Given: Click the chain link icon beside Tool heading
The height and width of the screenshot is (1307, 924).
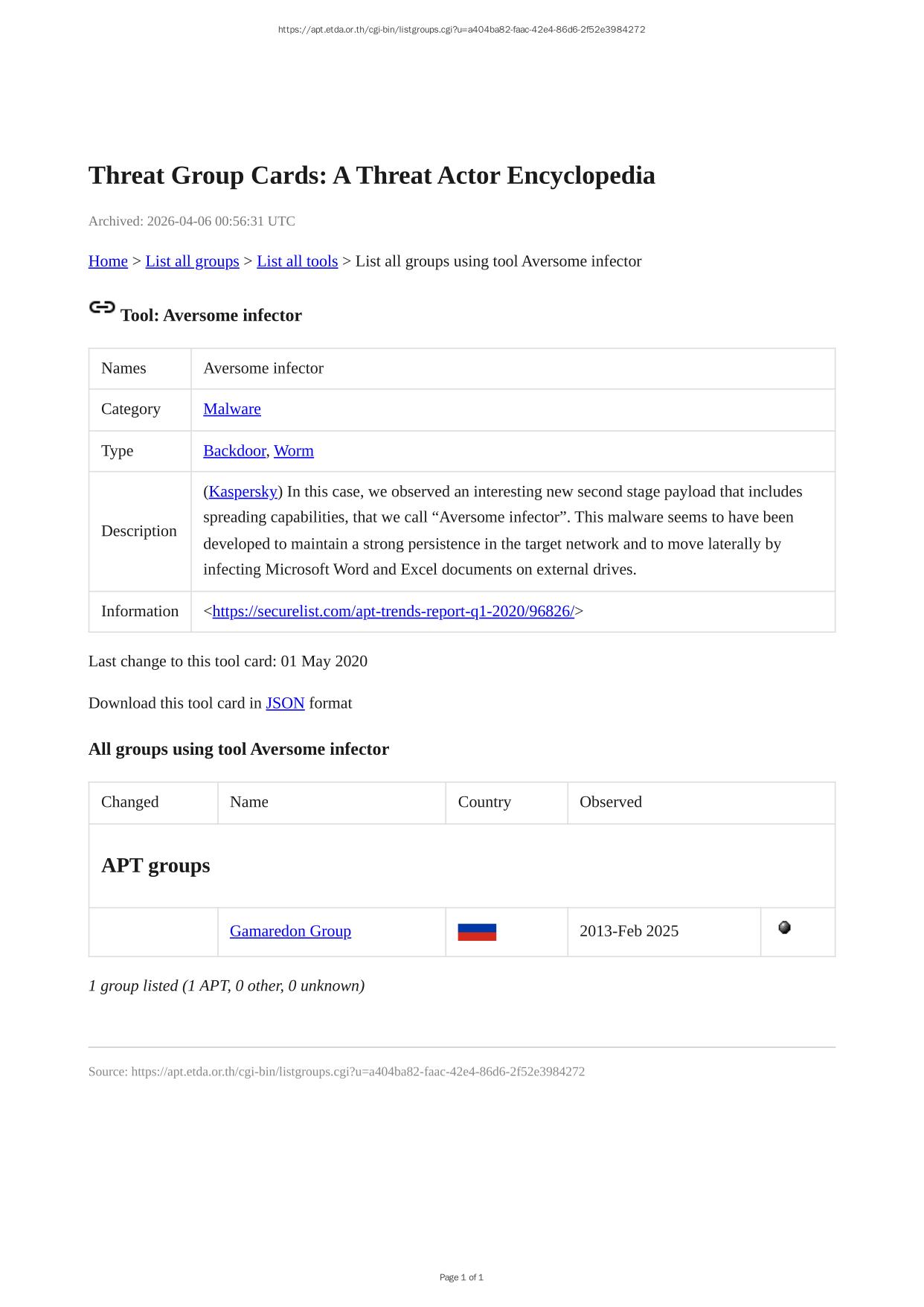Looking at the screenshot, I should (x=102, y=307).
